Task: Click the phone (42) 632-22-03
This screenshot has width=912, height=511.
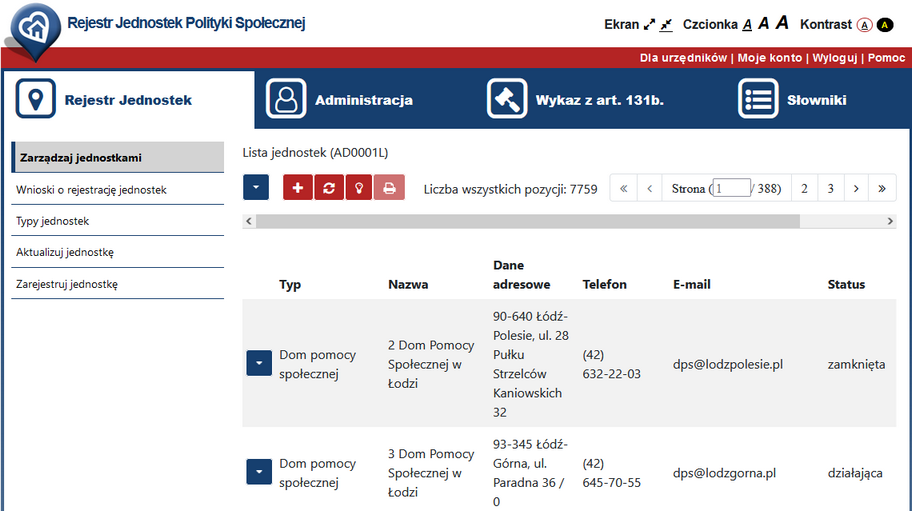Action: point(611,364)
